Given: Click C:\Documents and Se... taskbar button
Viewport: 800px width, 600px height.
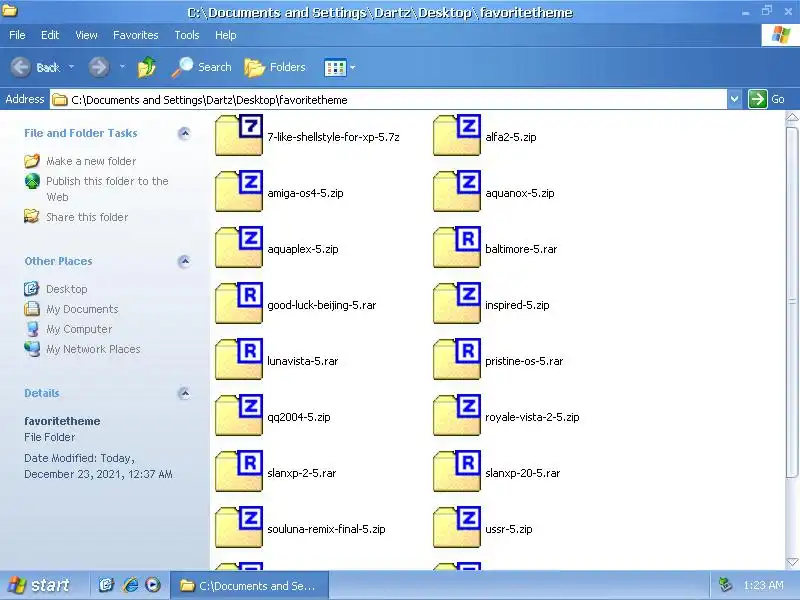Looking at the screenshot, I should pyautogui.click(x=249, y=586).
